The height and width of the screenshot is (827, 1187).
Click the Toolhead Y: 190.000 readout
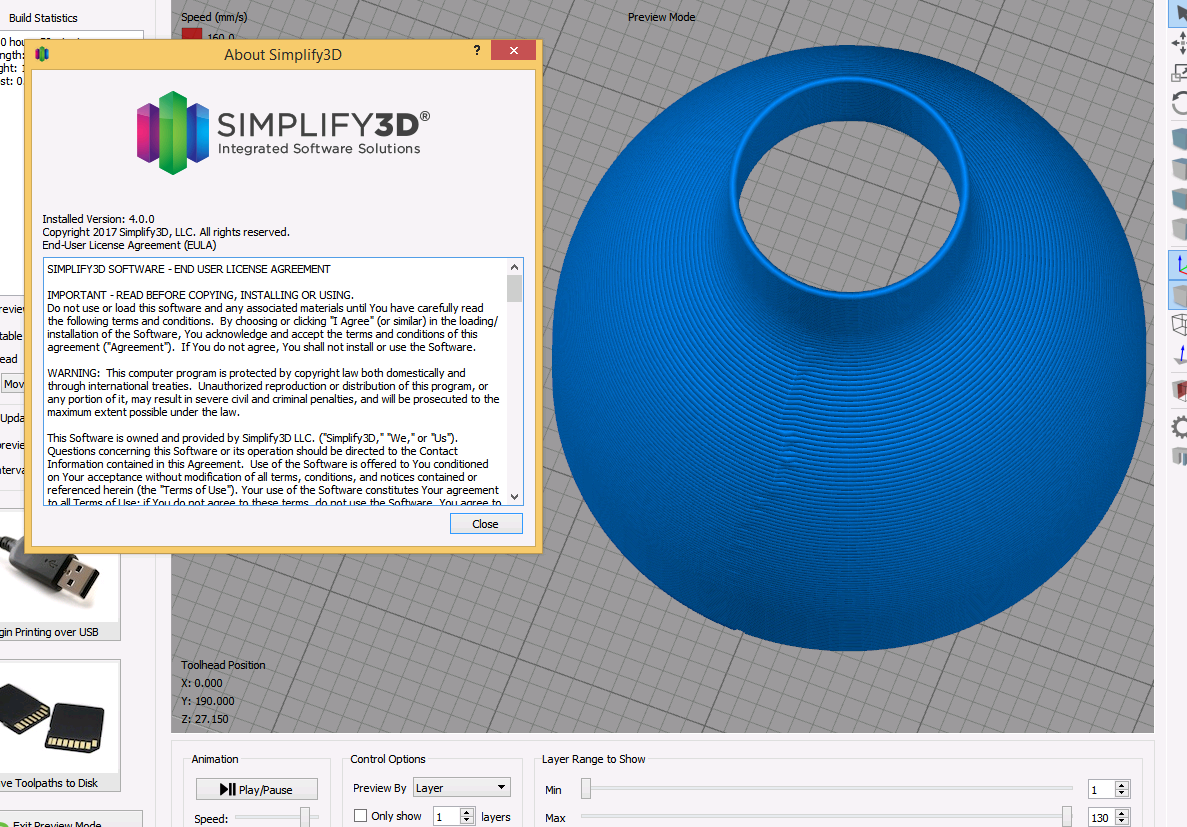208,701
